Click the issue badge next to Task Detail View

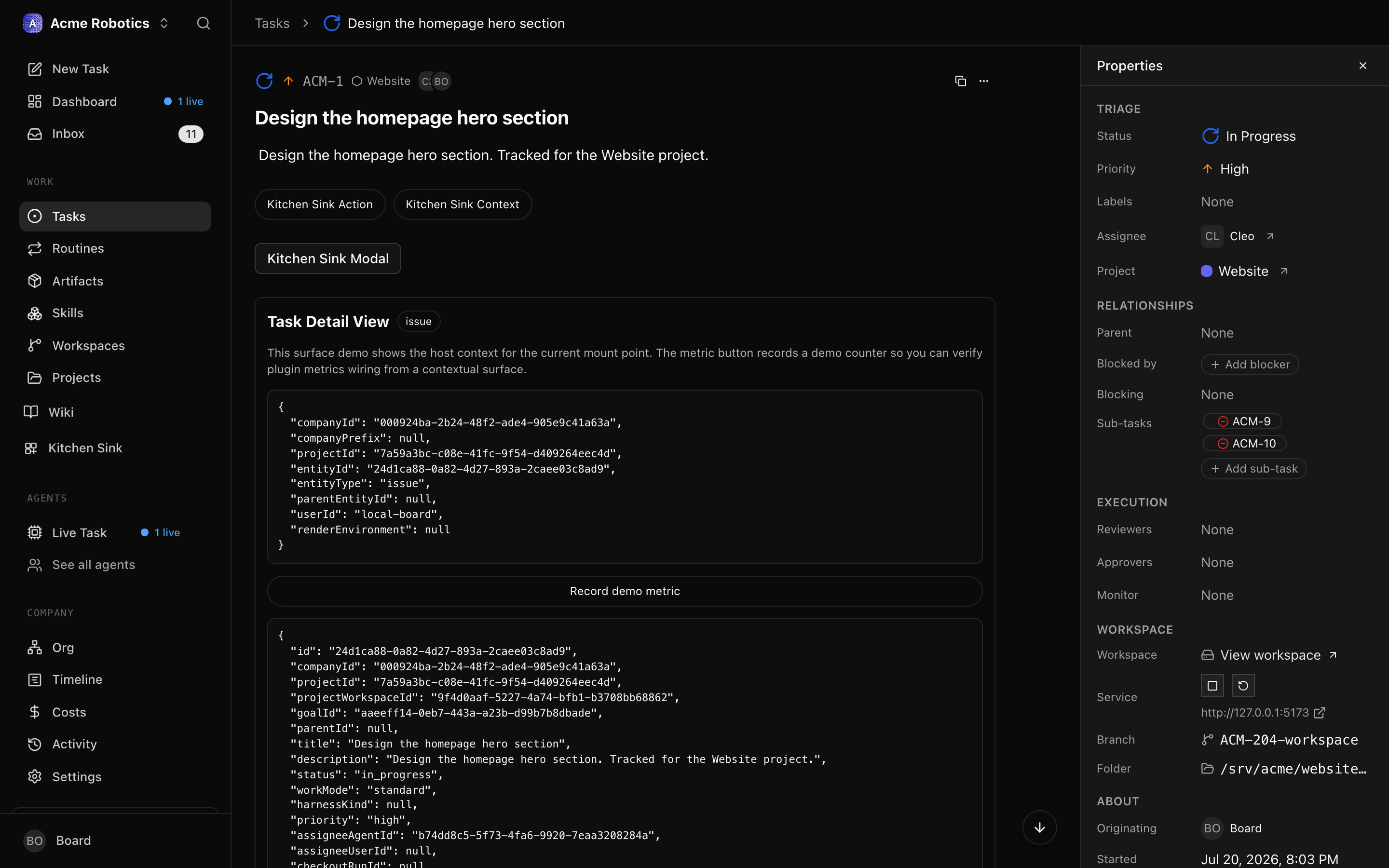(419, 322)
